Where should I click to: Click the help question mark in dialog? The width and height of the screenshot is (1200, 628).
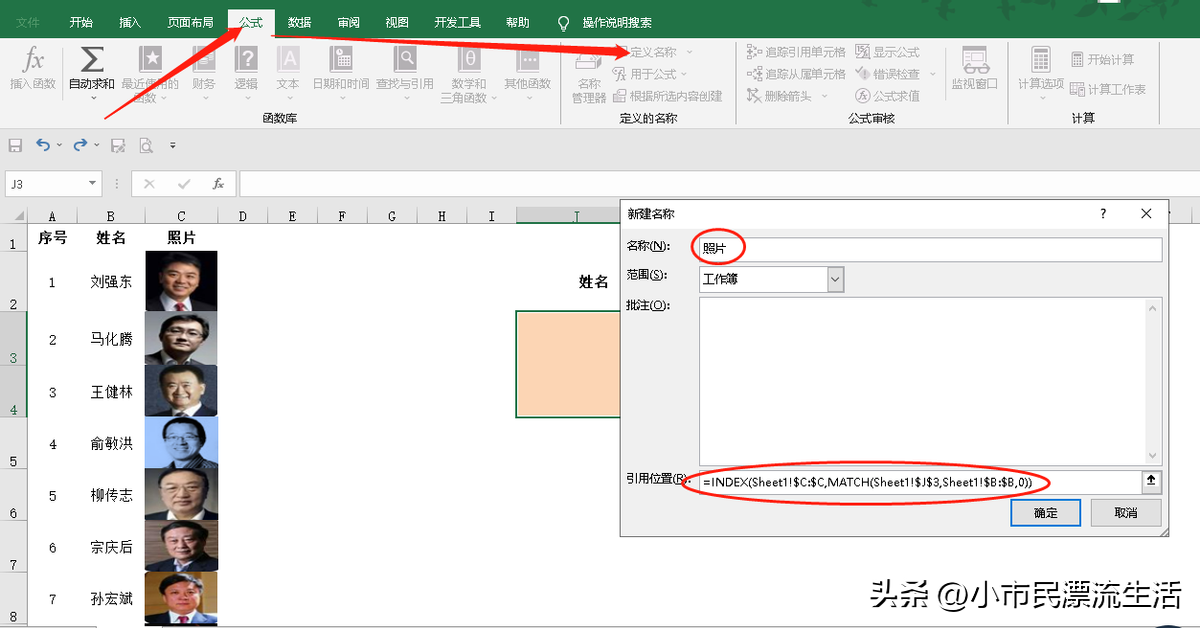1103,213
